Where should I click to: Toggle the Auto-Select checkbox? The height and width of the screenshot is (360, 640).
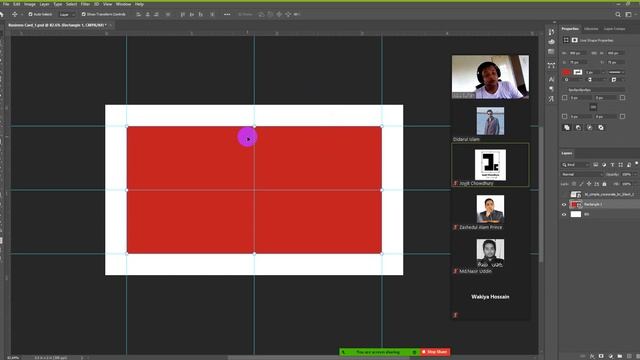30,14
